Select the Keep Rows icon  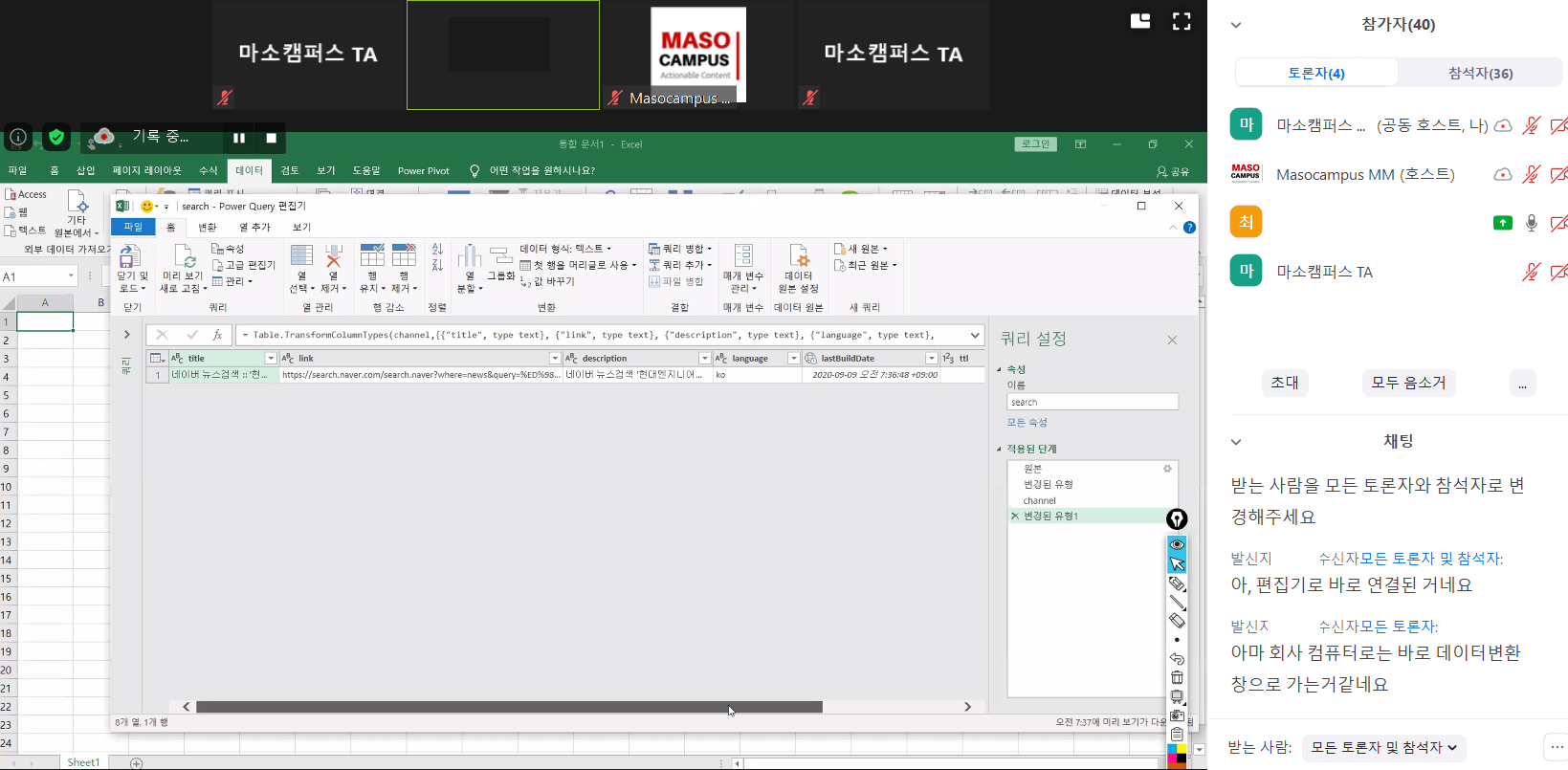pyautogui.click(x=372, y=257)
